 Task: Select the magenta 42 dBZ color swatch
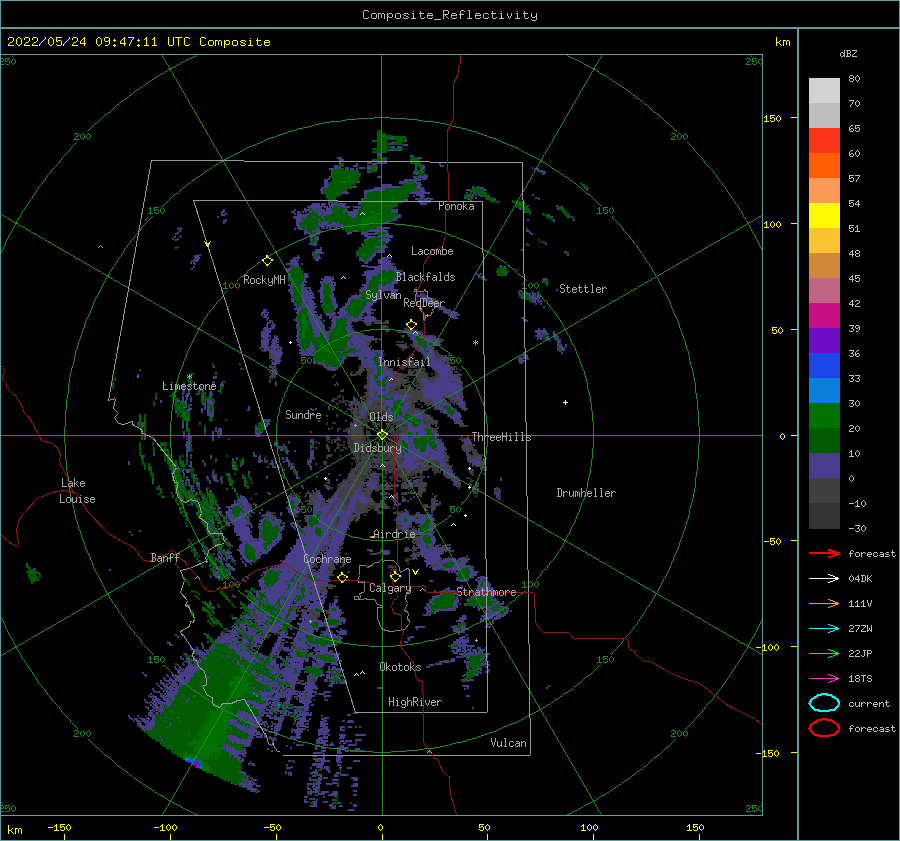click(824, 315)
